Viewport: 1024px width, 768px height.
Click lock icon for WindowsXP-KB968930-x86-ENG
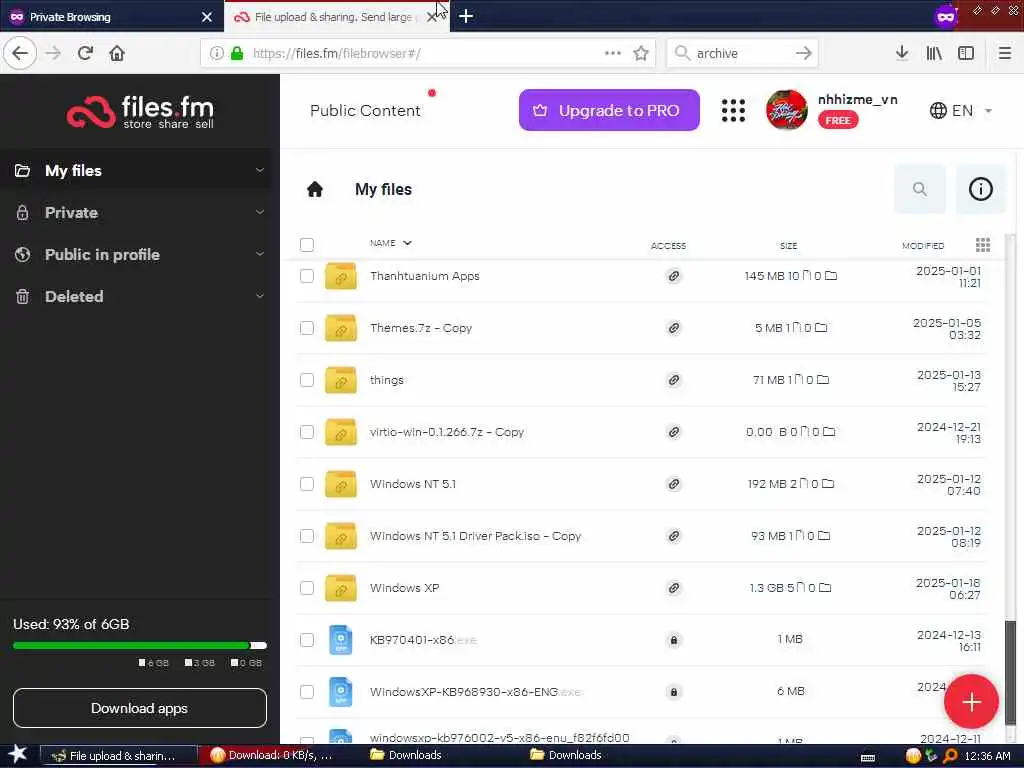[673, 692]
